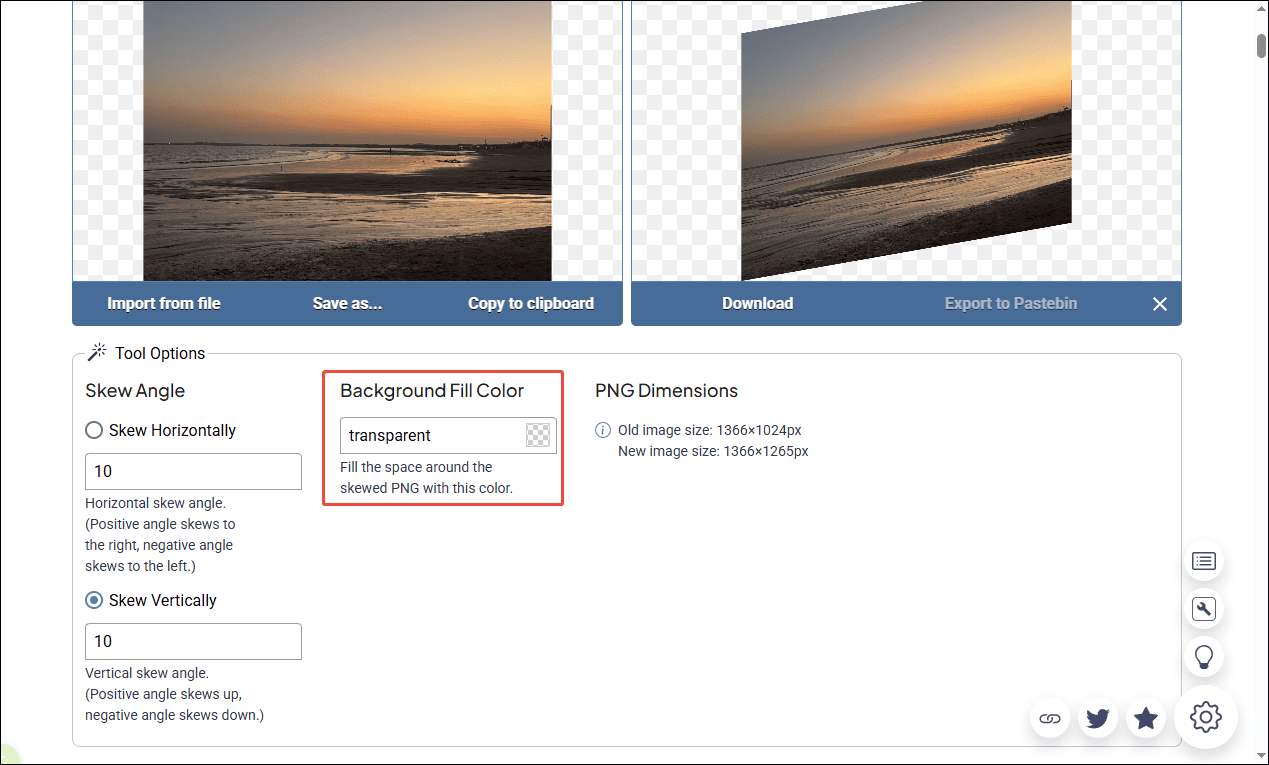Import a PNG from file

click(x=163, y=303)
